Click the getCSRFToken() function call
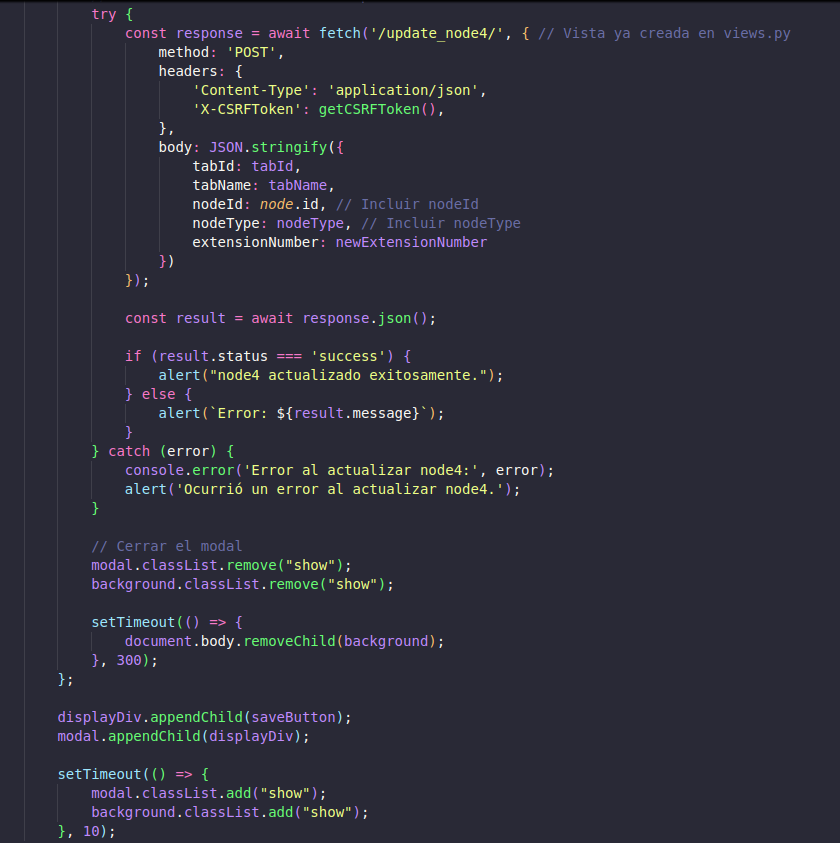Screen dimensions: 840x843 377,109
